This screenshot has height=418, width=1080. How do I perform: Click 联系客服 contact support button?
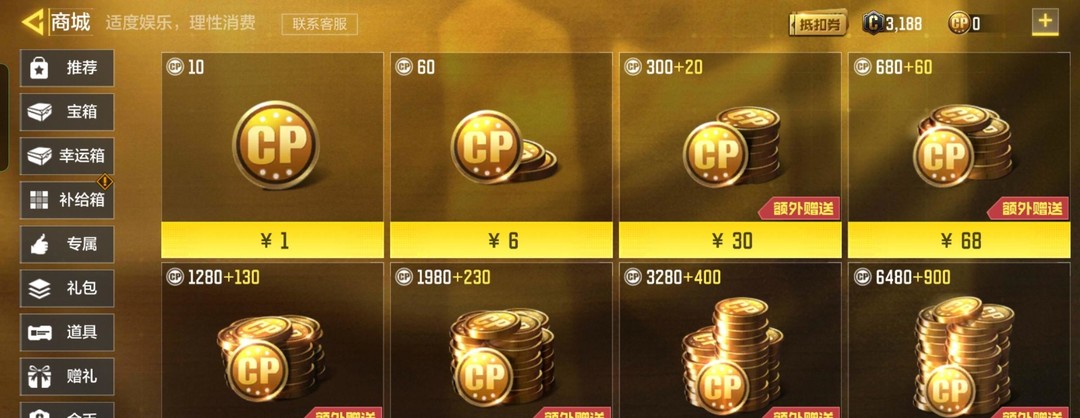click(320, 24)
